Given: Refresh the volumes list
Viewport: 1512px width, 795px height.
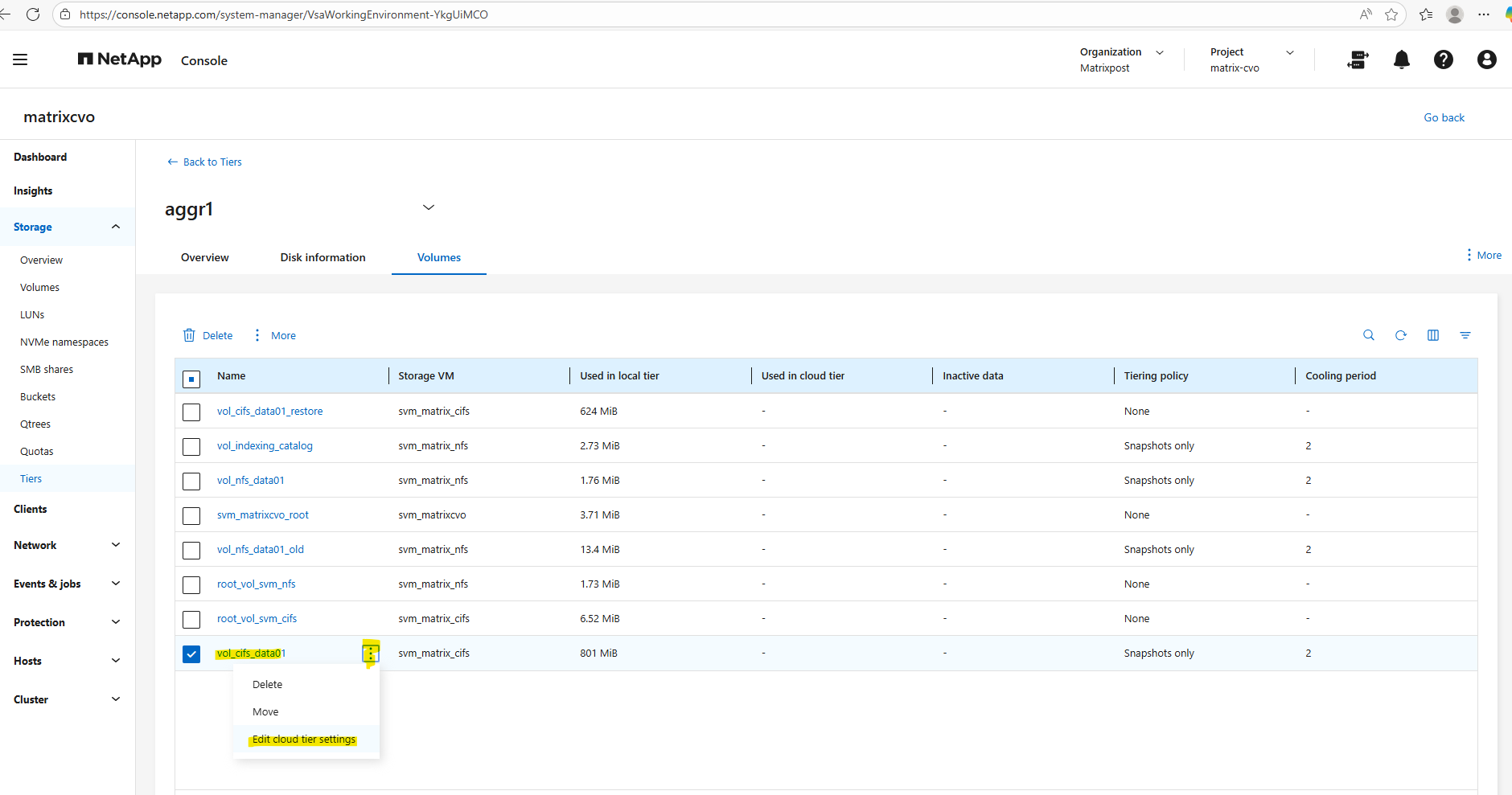Looking at the screenshot, I should 1400,335.
